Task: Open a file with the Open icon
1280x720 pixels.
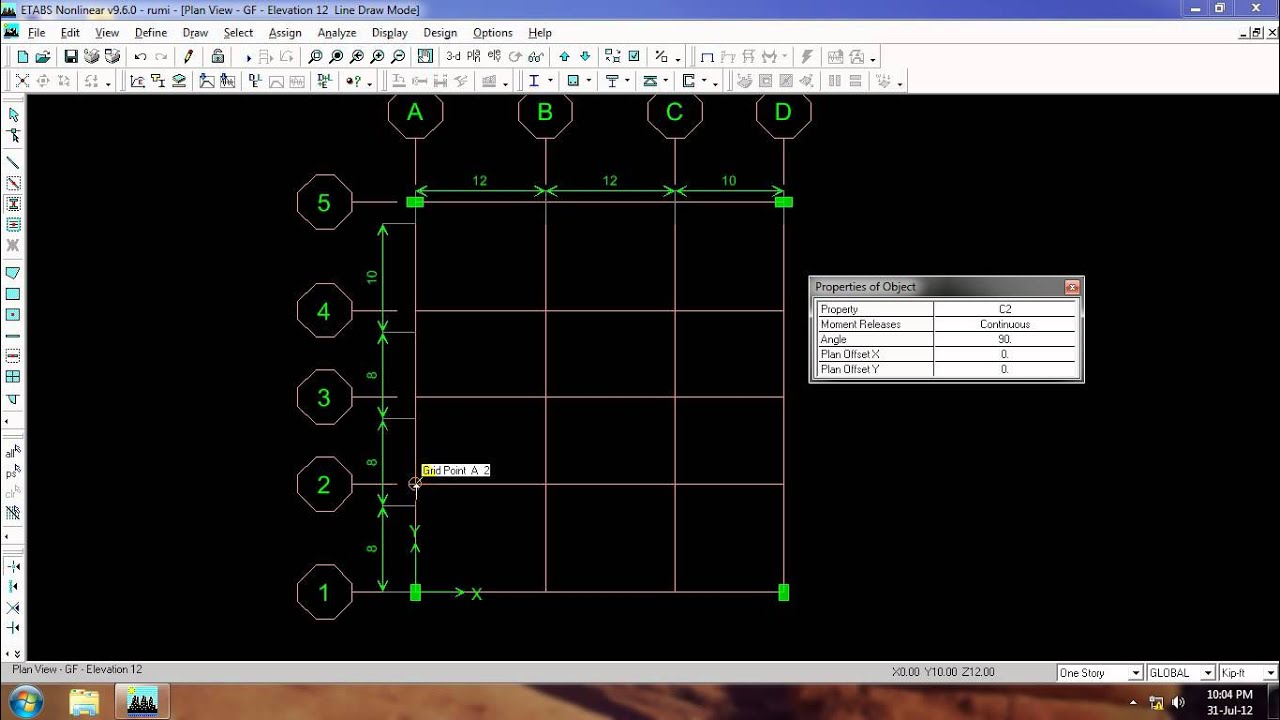Action: point(43,57)
